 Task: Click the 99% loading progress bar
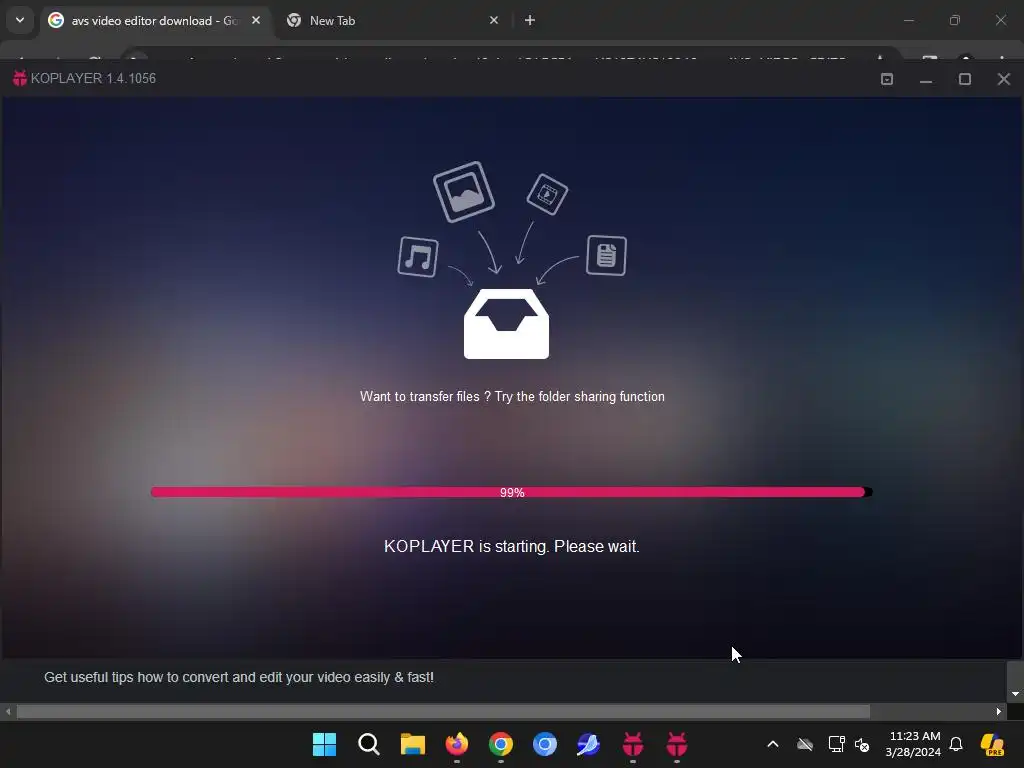(x=511, y=492)
